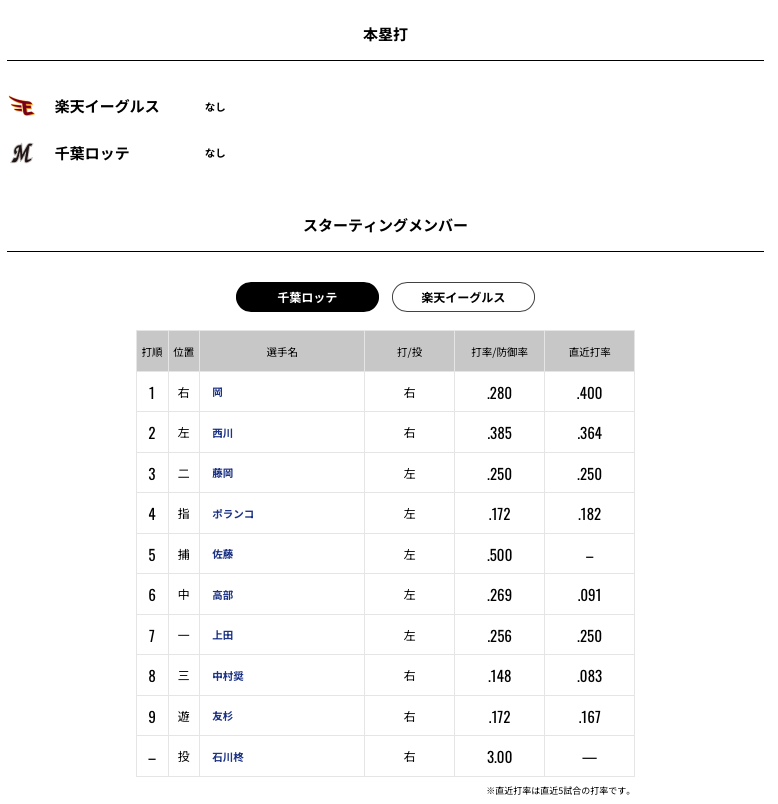778x804 pixels.
Task: Open player profile for 佐藤
Action: tap(223, 554)
